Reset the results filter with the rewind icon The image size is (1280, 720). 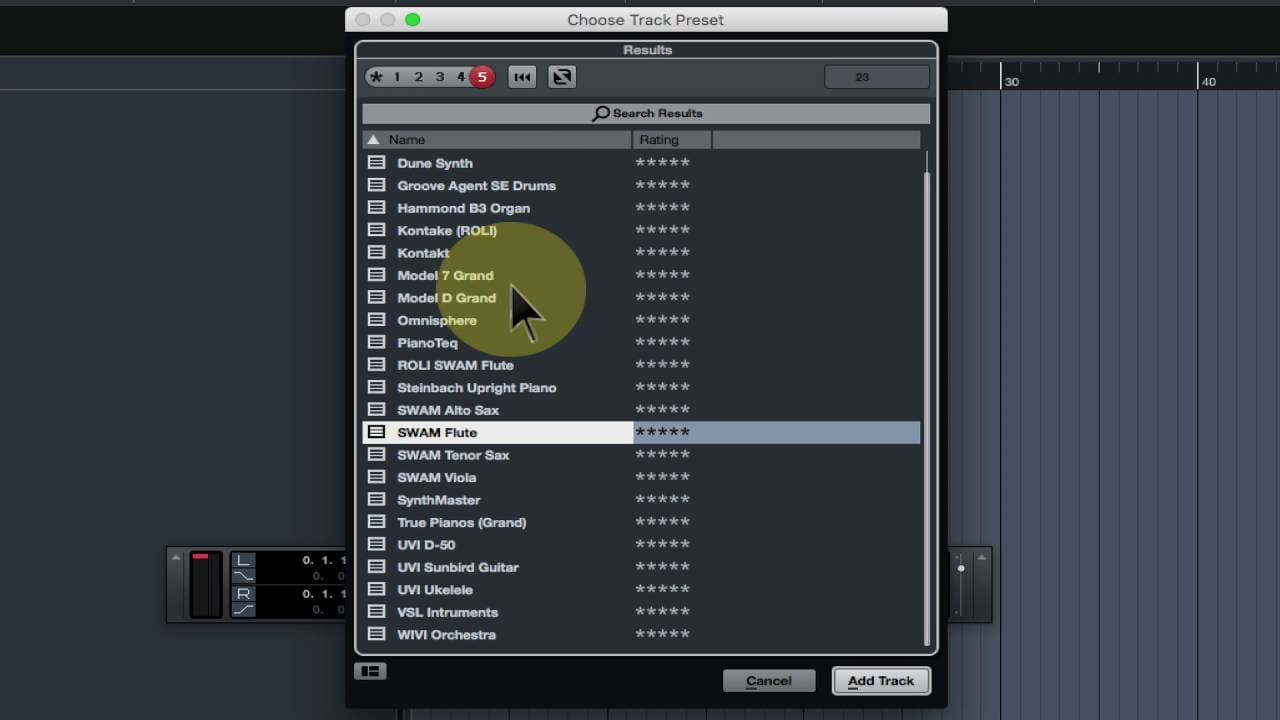(x=522, y=77)
